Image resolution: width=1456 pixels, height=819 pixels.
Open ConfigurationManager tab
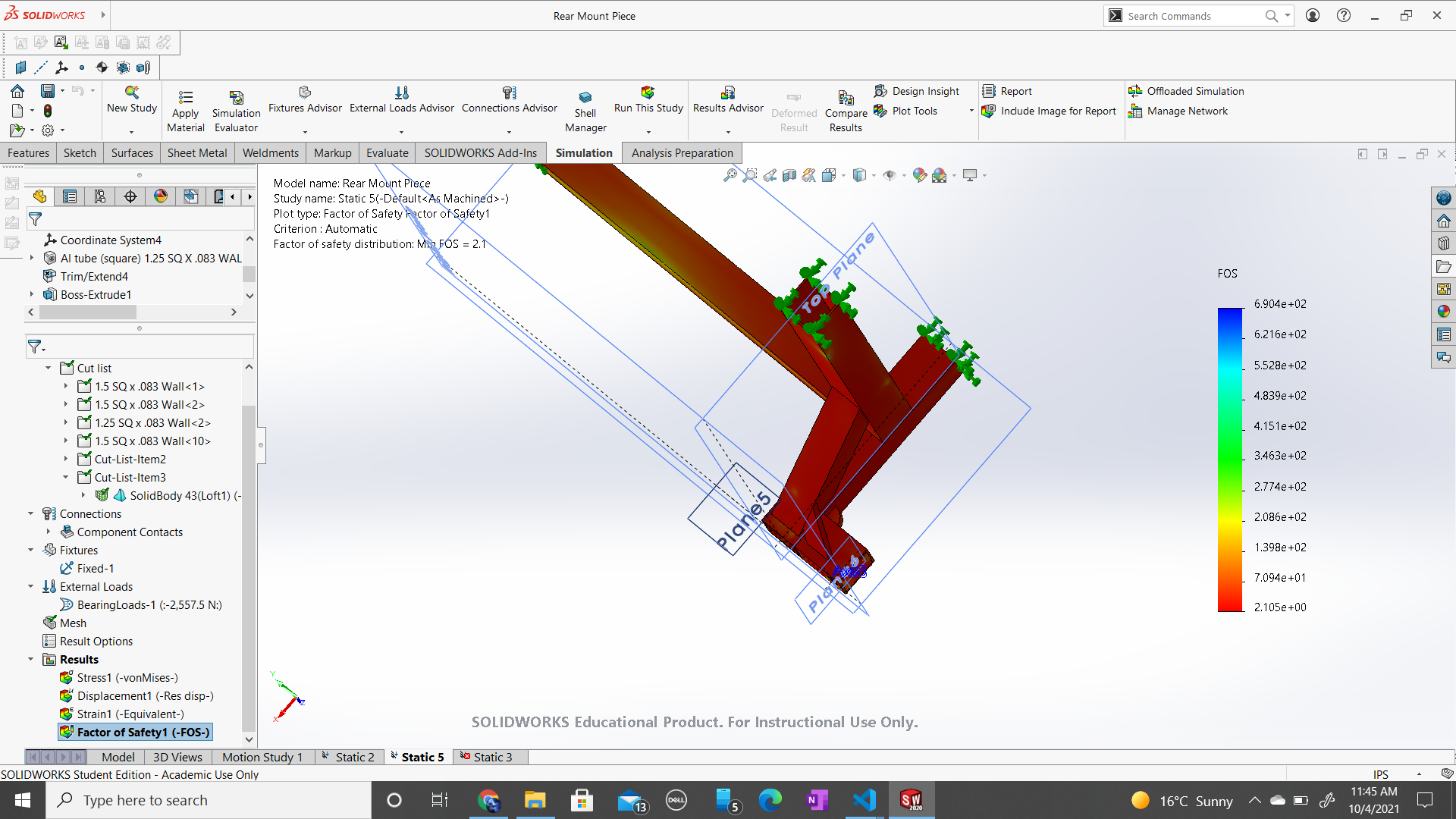click(x=100, y=197)
